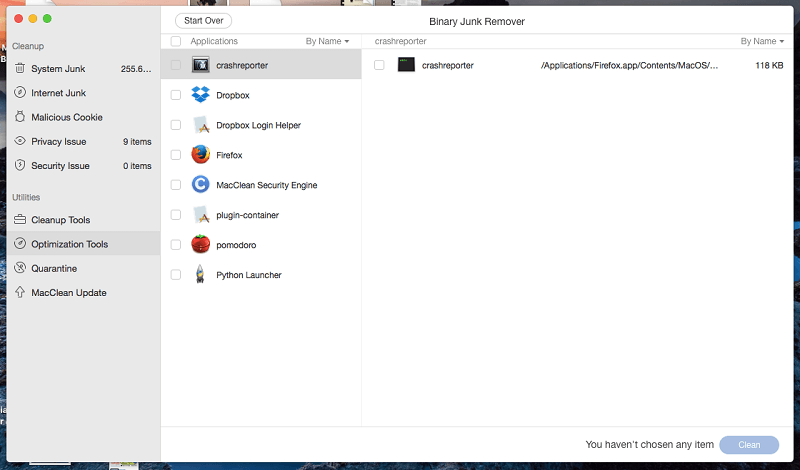Viewport: 800px width, 470px height.
Task: Click the pomodoro tomato icon
Action: (x=201, y=244)
